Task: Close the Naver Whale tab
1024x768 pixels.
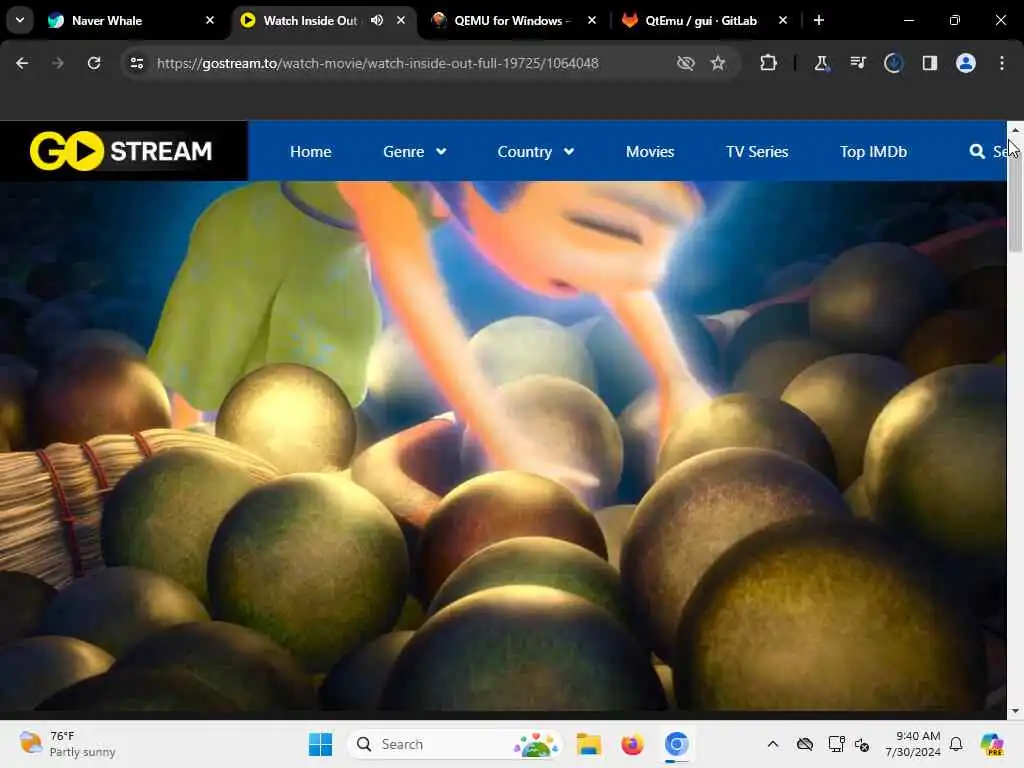Action: click(x=210, y=21)
